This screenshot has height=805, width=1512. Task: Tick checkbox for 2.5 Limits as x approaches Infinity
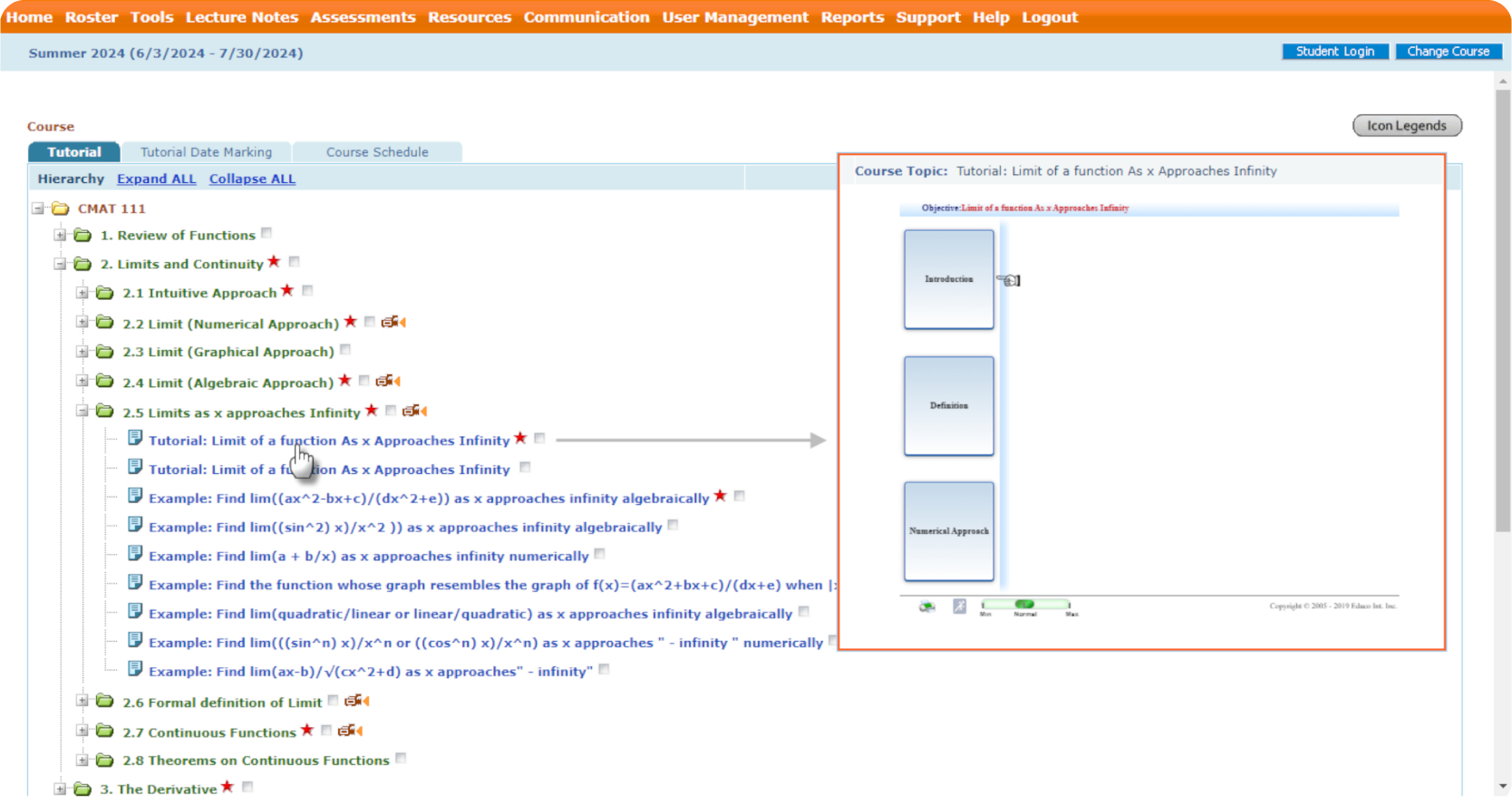[x=391, y=411]
